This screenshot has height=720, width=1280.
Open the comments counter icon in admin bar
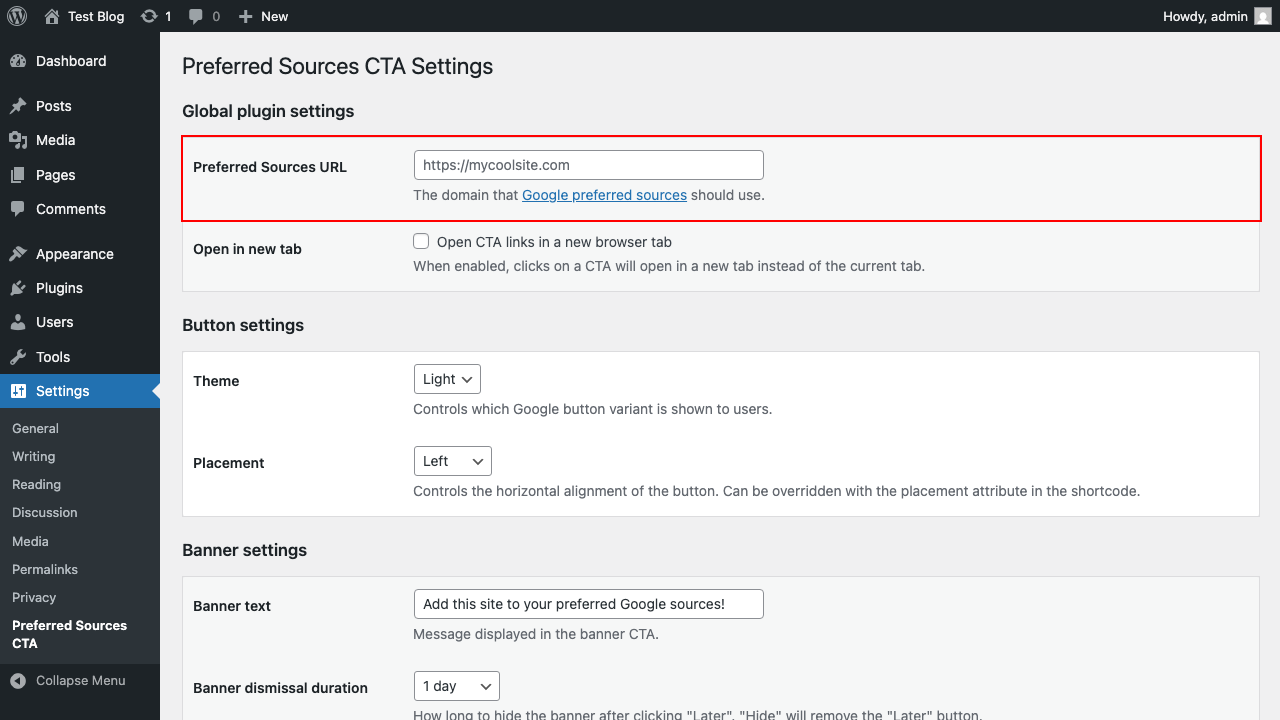196,16
